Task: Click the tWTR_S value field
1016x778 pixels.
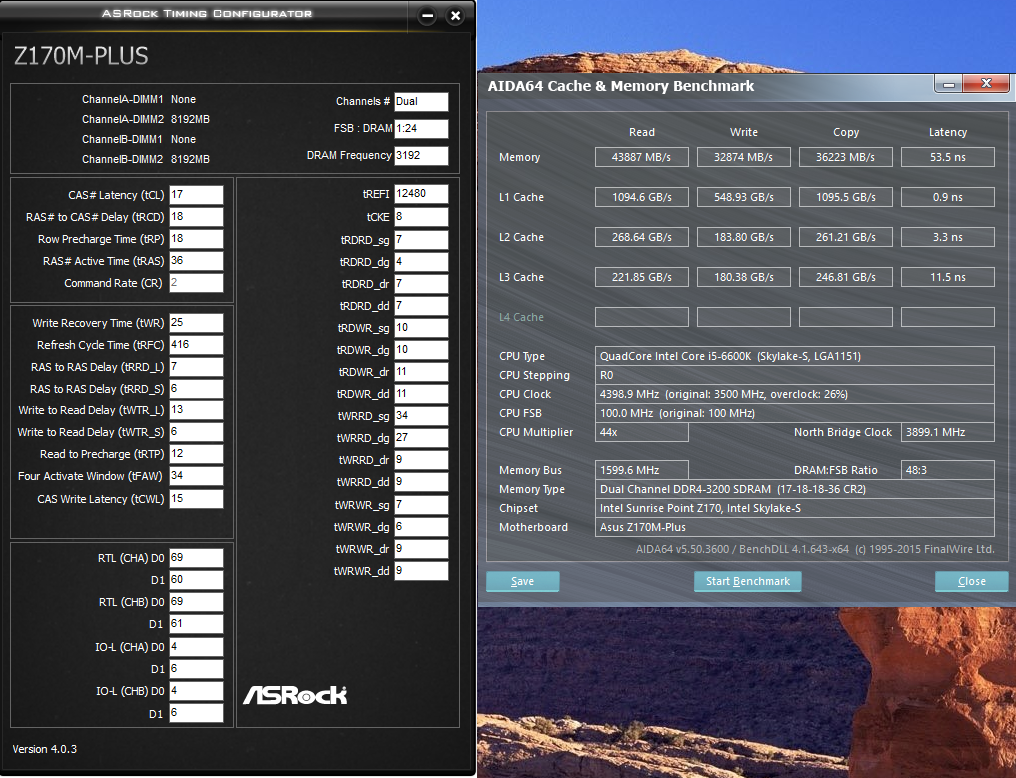Action: click(196, 432)
